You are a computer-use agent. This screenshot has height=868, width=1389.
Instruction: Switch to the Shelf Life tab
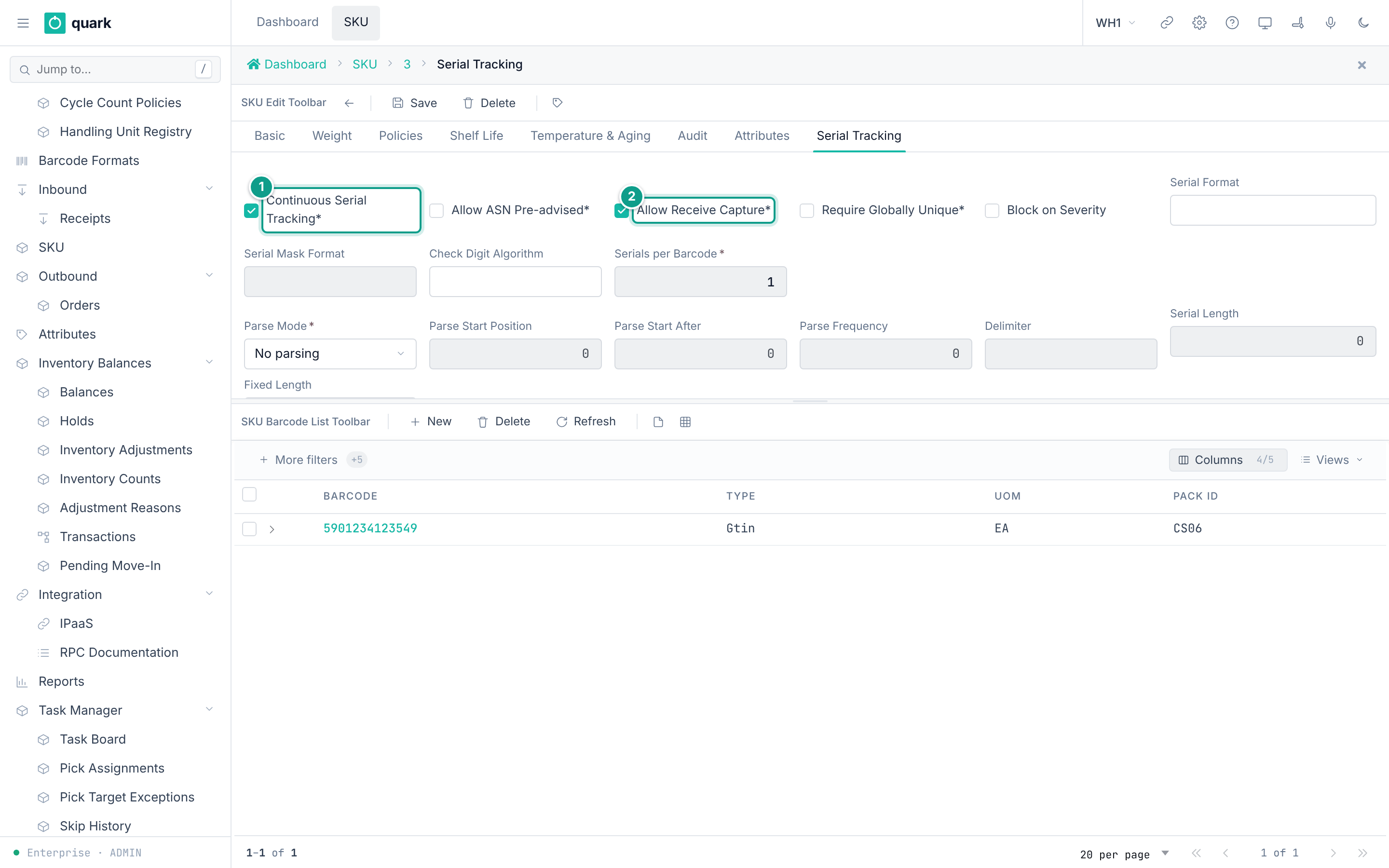point(477,136)
